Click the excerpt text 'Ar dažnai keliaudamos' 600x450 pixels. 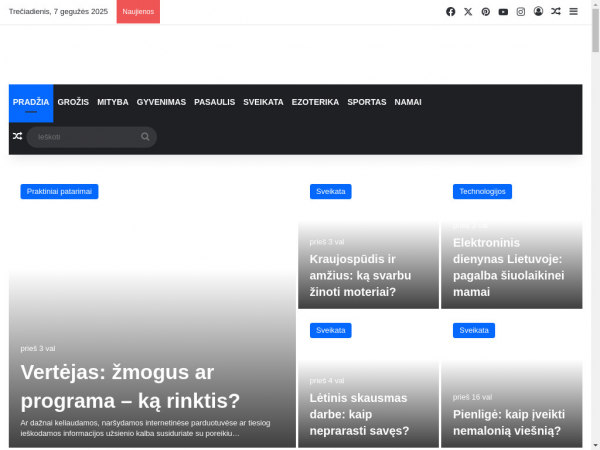pos(145,428)
